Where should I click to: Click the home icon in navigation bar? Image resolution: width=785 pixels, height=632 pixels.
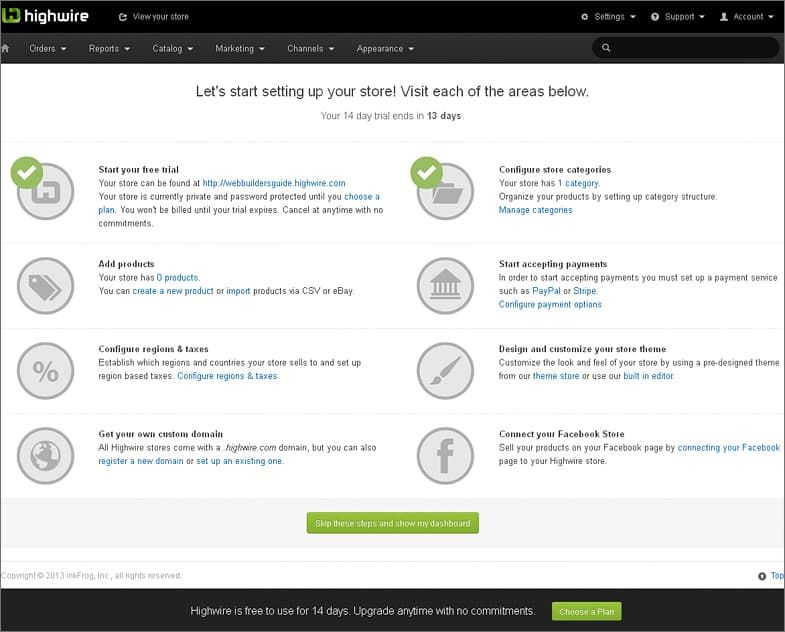tap(6, 49)
